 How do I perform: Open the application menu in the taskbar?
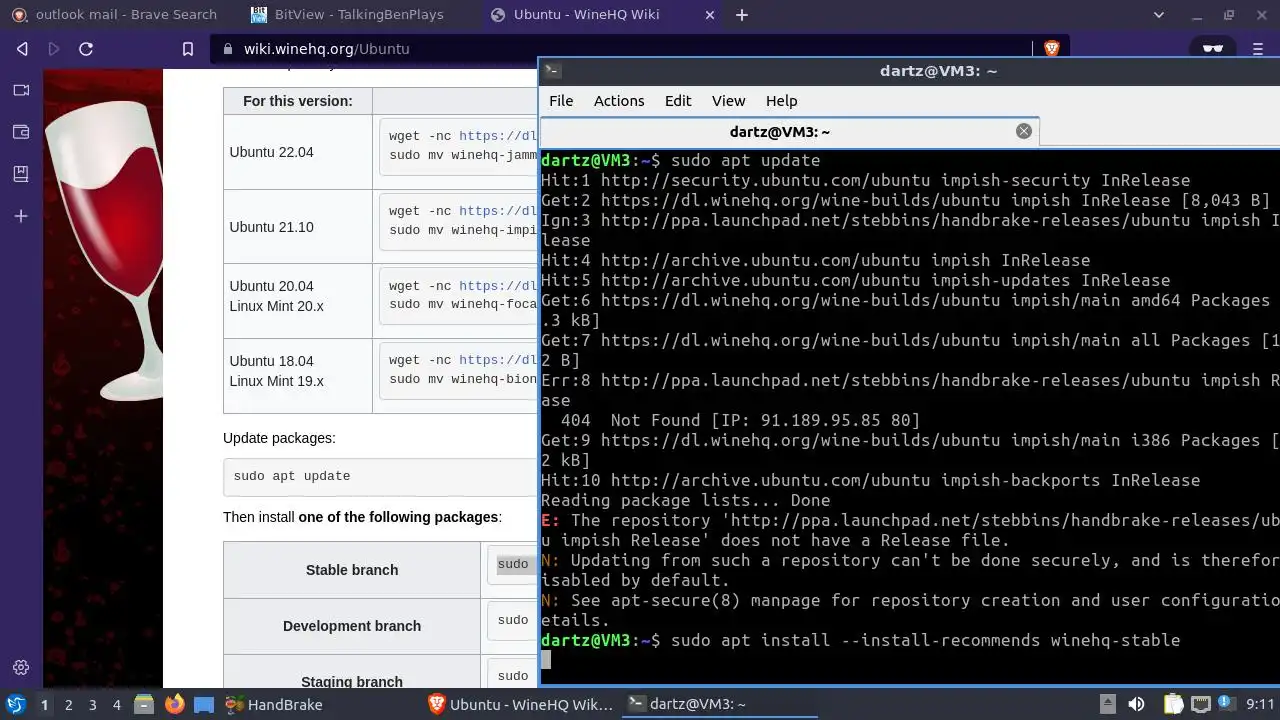point(16,705)
